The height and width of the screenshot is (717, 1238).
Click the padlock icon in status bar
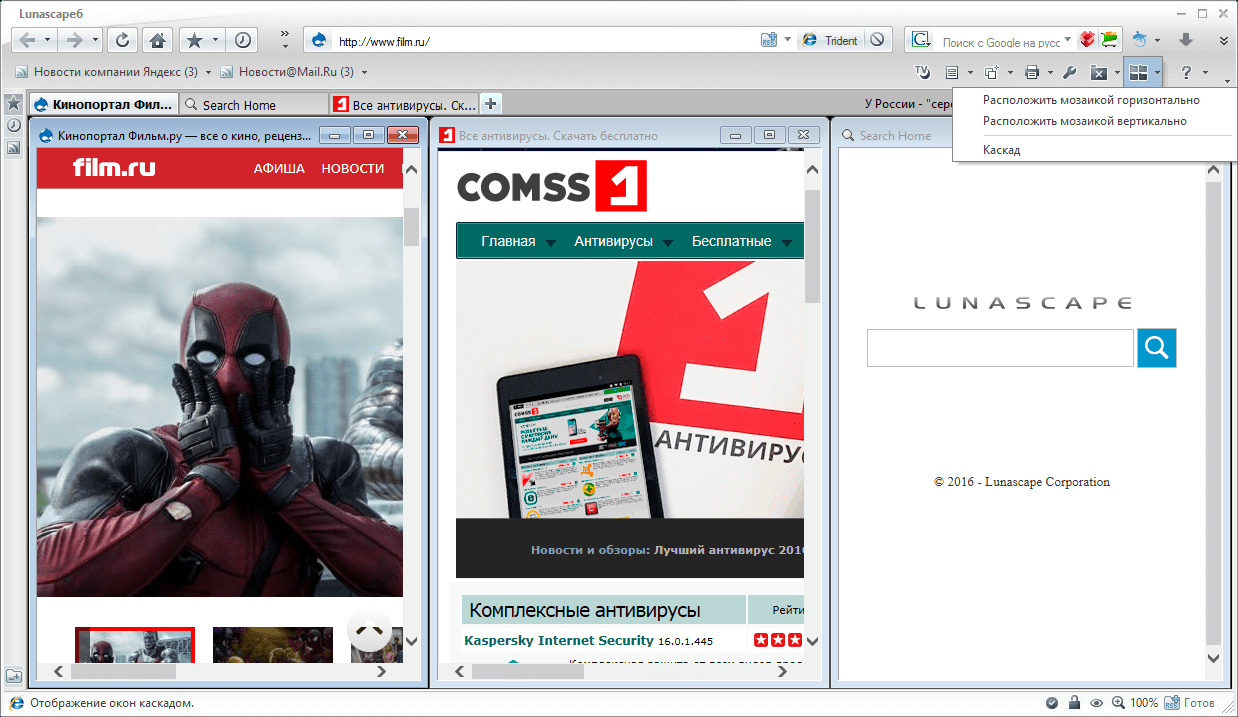click(1074, 703)
